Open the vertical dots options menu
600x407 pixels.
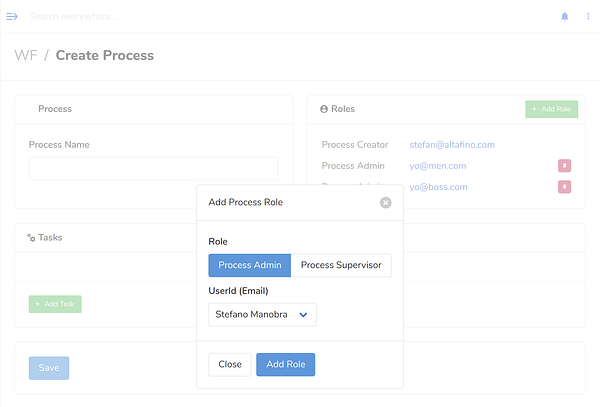pos(588,17)
